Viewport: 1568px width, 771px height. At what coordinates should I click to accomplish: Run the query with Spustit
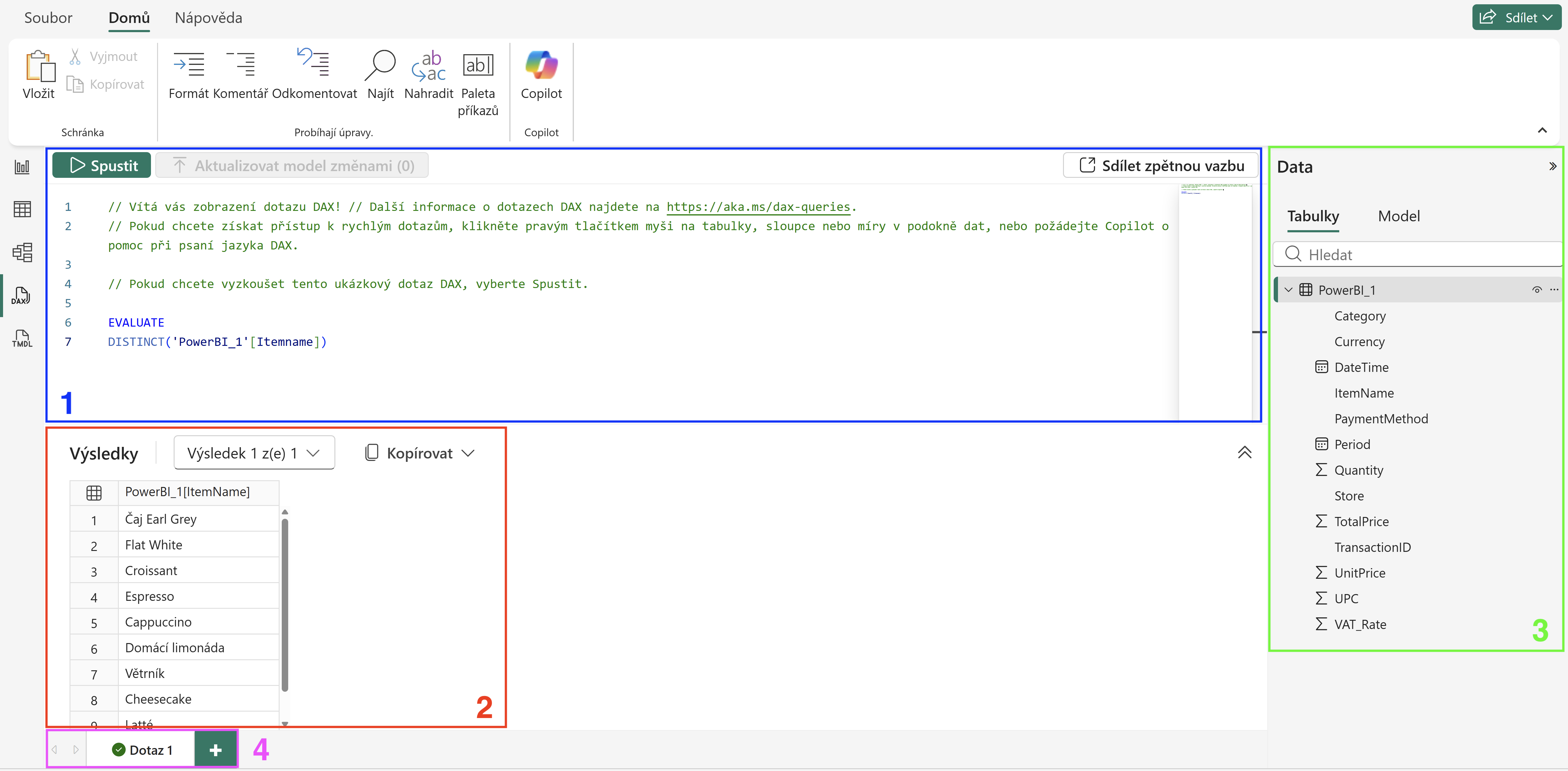[102, 166]
